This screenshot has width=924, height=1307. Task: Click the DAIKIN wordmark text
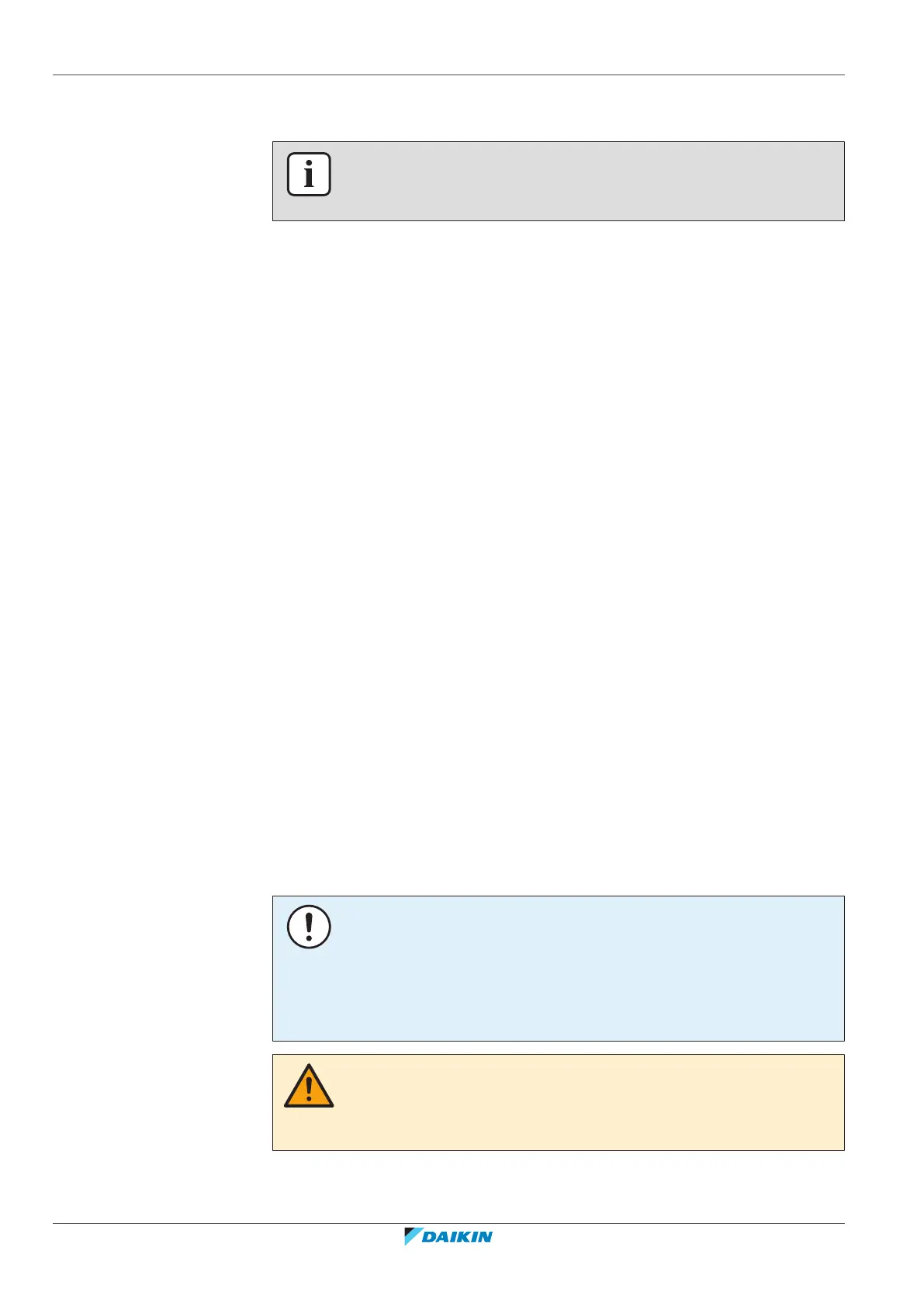click(x=457, y=1237)
